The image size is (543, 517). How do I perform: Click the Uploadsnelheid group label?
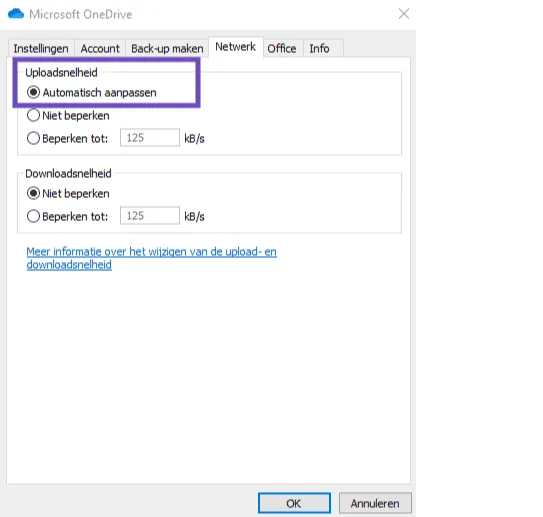tap(61, 72)
